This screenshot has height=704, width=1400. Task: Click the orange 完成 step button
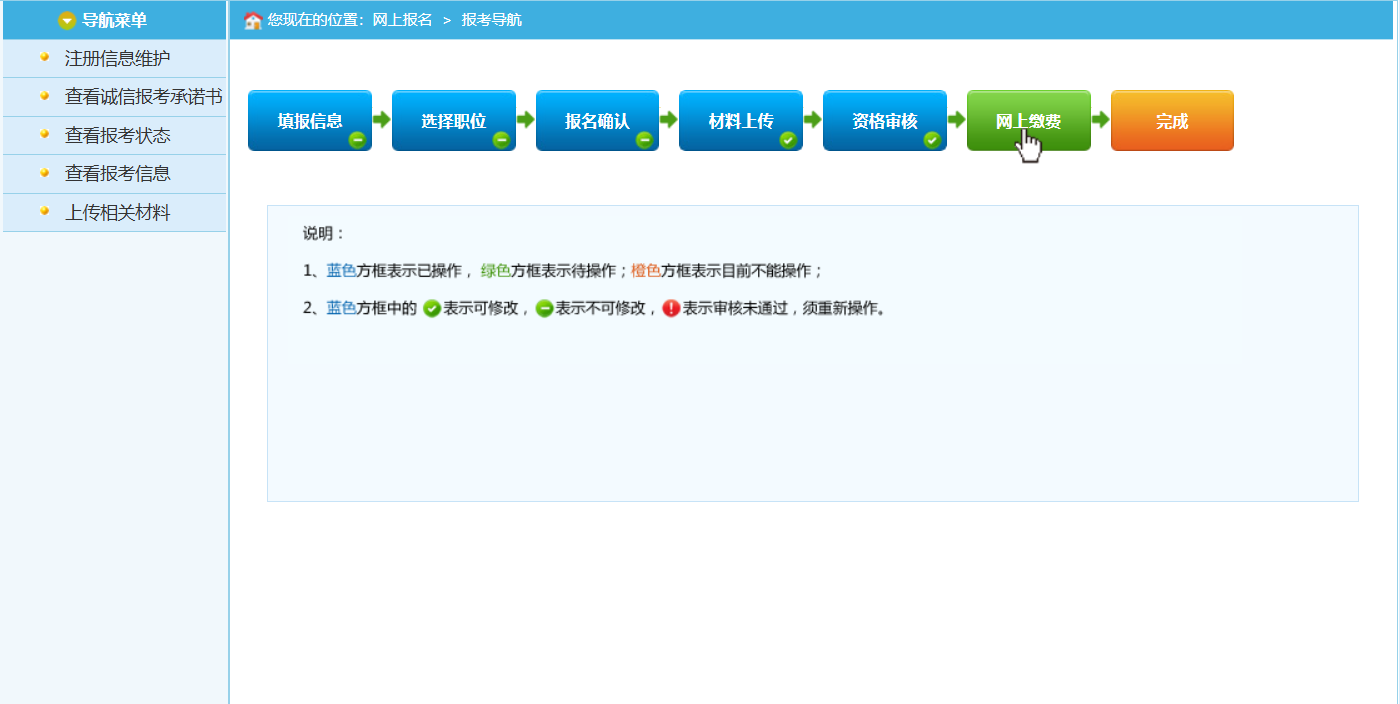point(1172,121)
